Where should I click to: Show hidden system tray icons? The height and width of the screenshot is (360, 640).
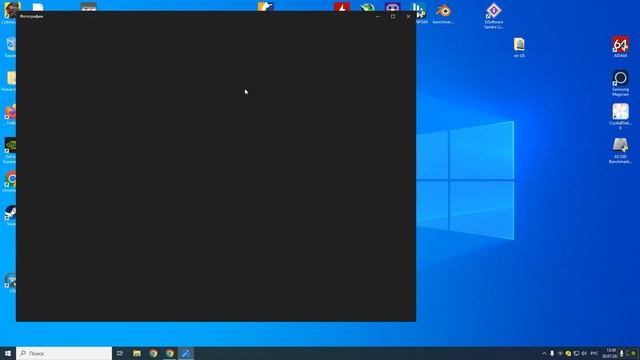544,353
